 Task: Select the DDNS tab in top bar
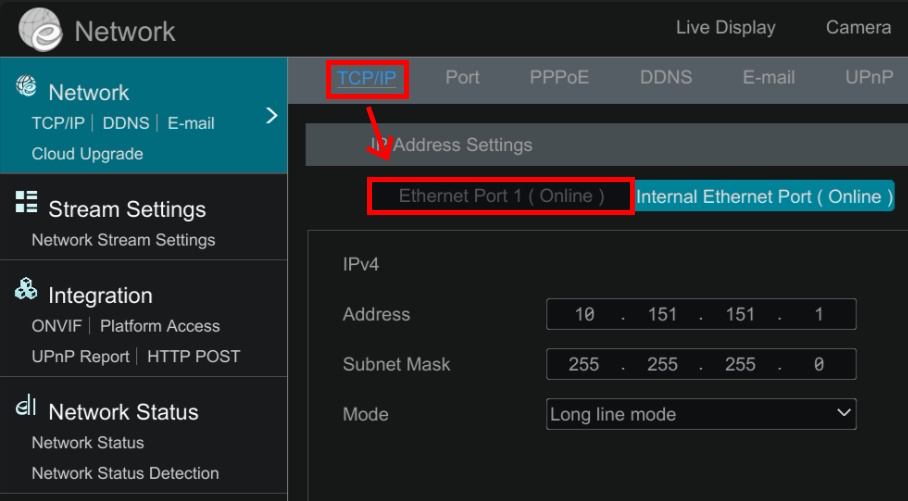665,78
